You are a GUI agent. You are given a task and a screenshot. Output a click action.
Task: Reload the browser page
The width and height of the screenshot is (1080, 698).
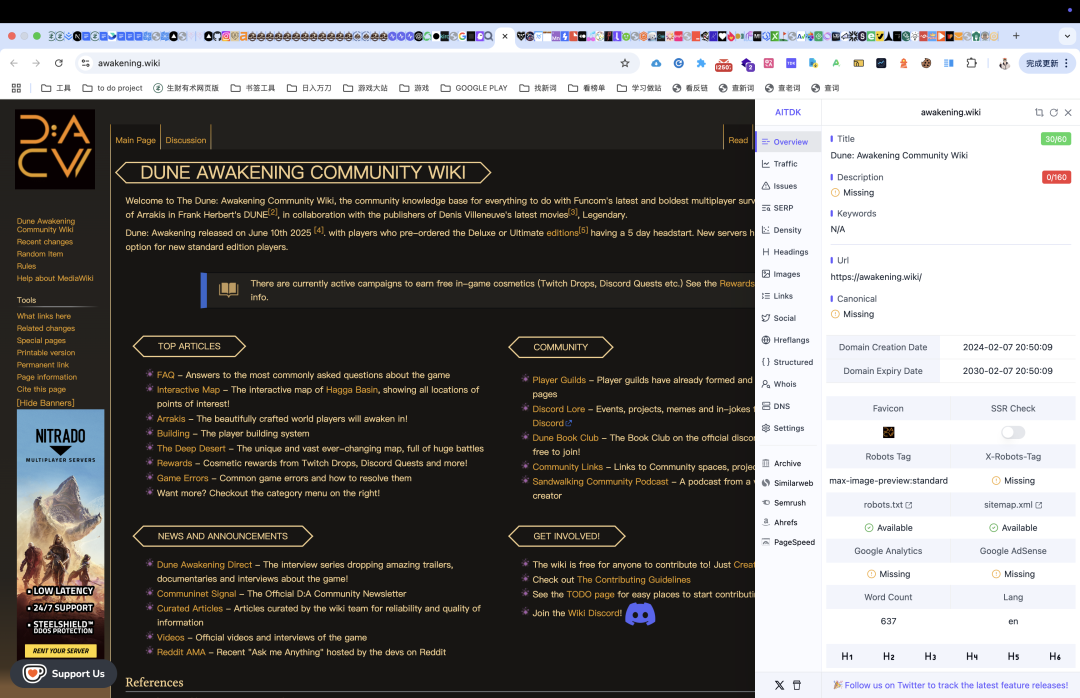(59, 63)
